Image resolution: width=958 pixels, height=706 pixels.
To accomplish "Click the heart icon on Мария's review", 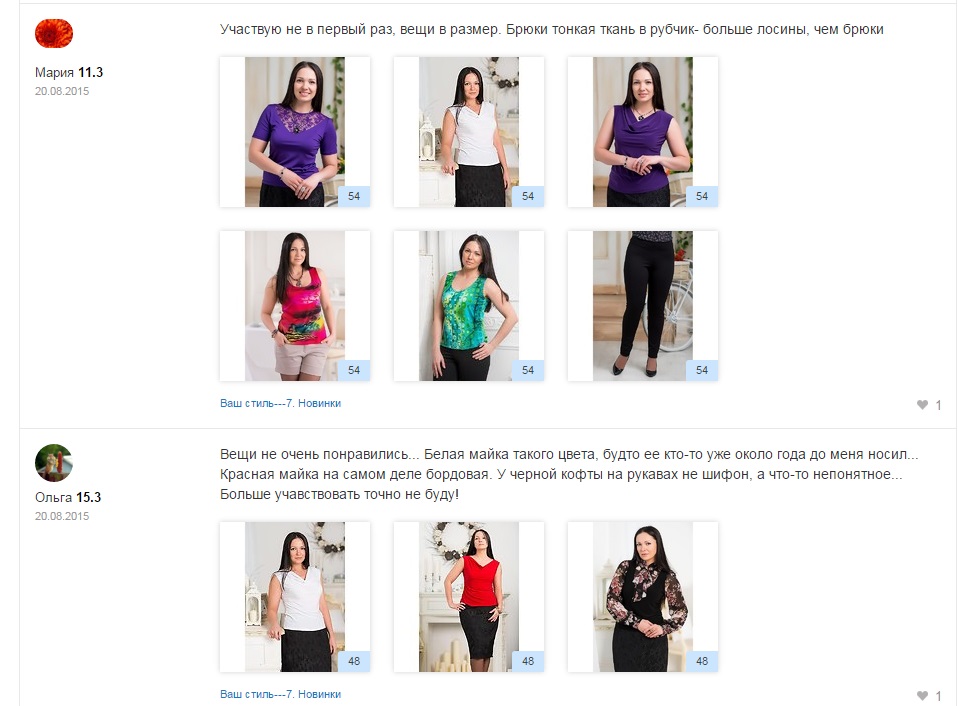I will [923, 404].
